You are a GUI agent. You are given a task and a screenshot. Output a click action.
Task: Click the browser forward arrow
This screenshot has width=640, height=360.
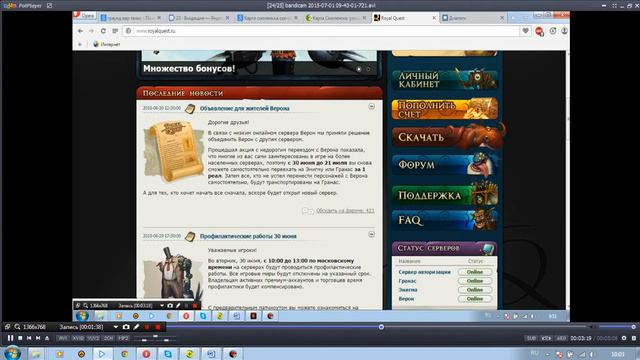coord(91,31)
